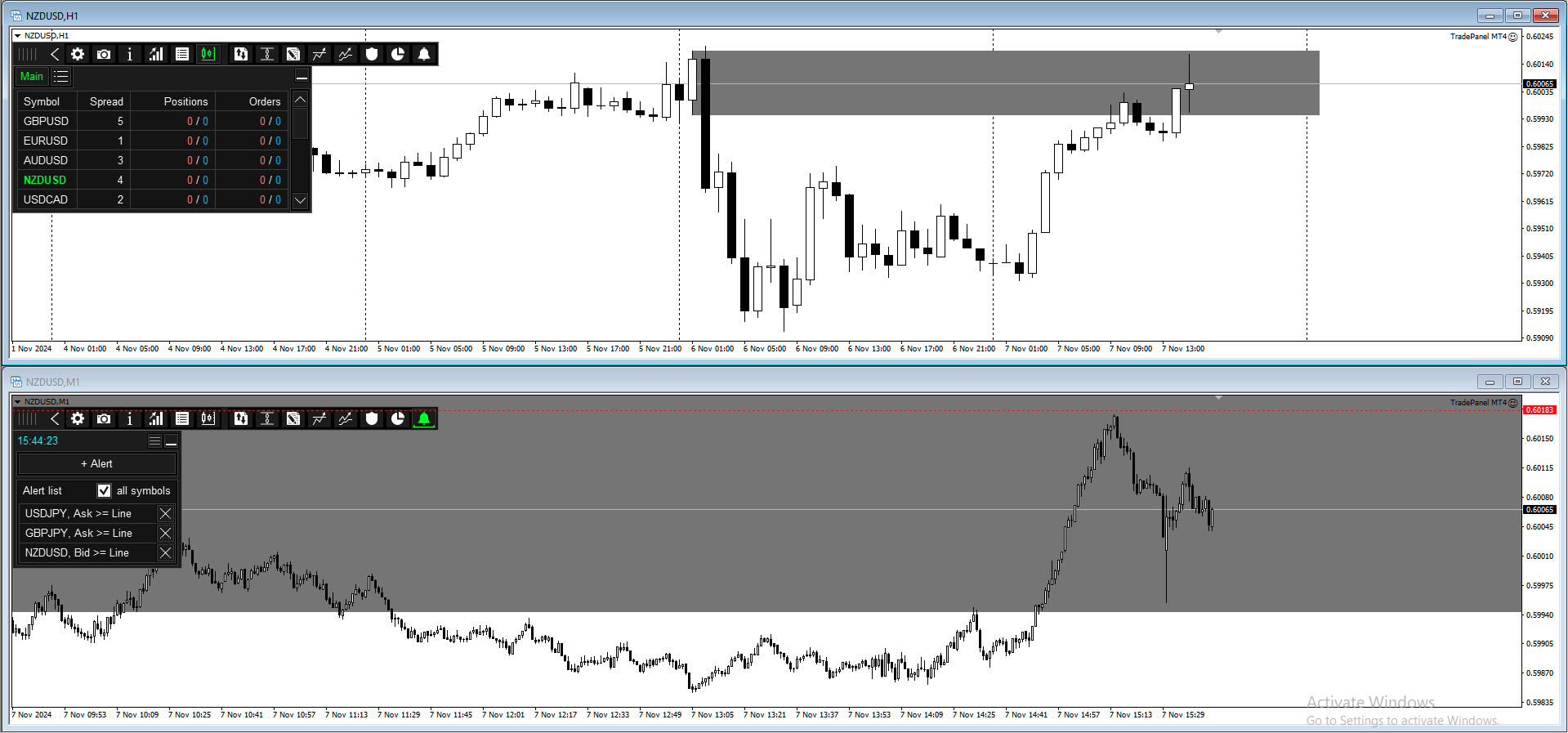This screenshot has height=733, width=1568.
Task: Delete the USDJPY alert with its X
Action: 165,513
